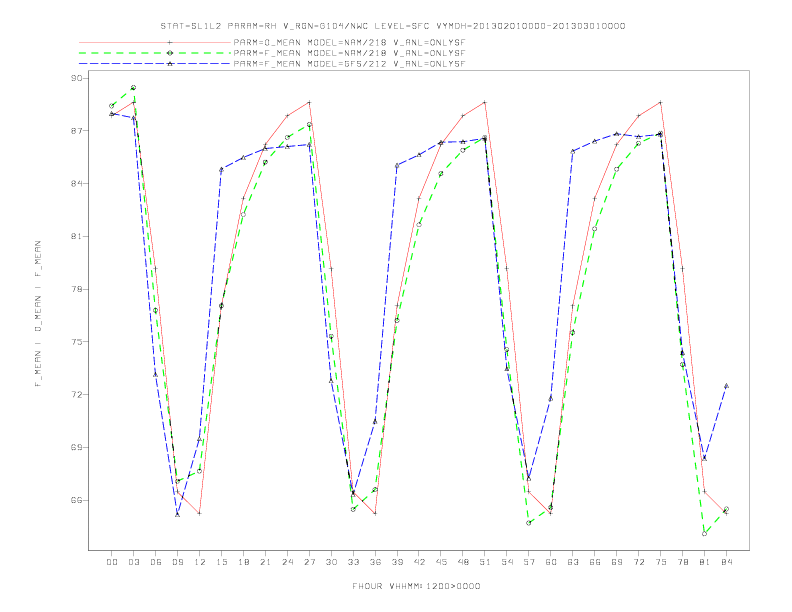The height and width of the screenshot is (612, 792).
Task: Click the y-axis tick label 90
Action: [x=76, y=78]
